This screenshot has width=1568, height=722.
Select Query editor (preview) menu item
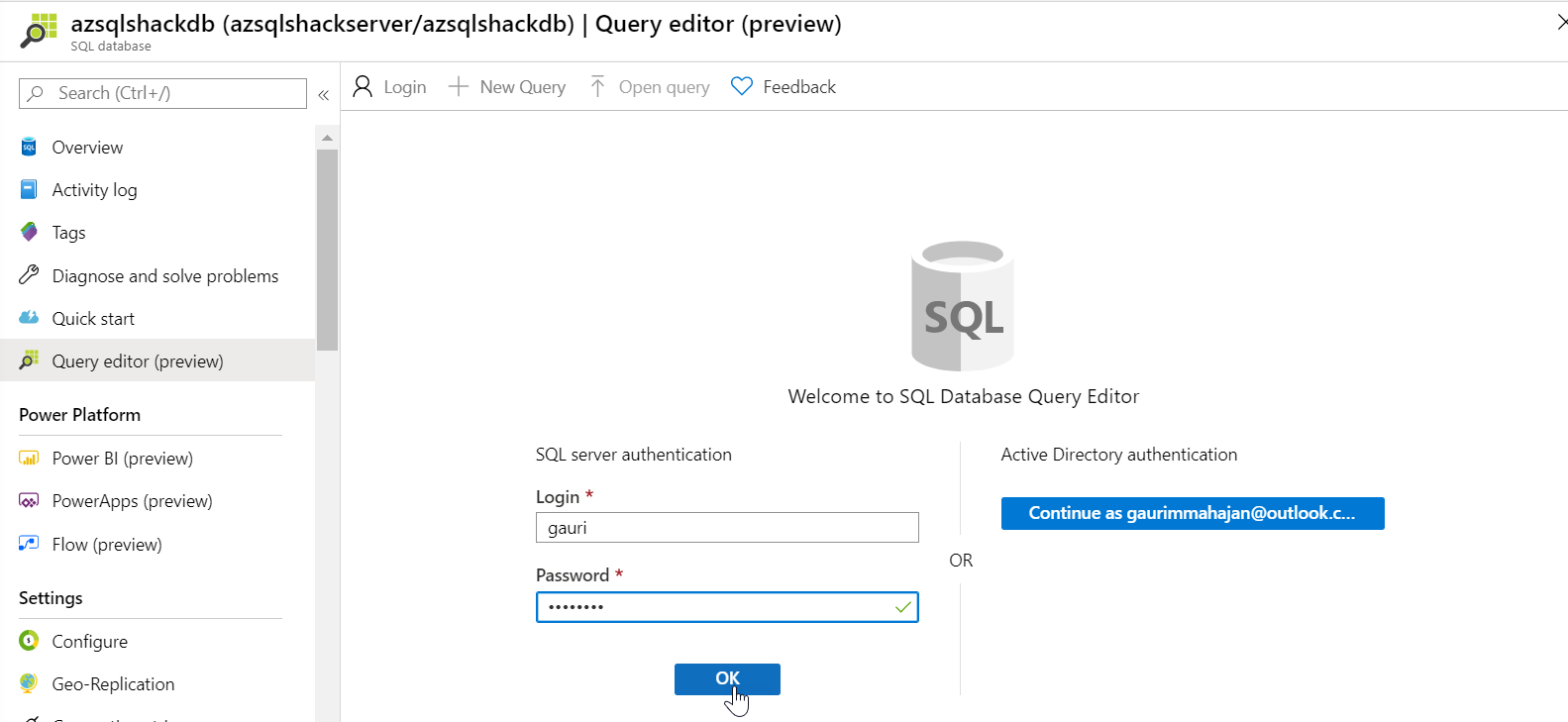138,361
